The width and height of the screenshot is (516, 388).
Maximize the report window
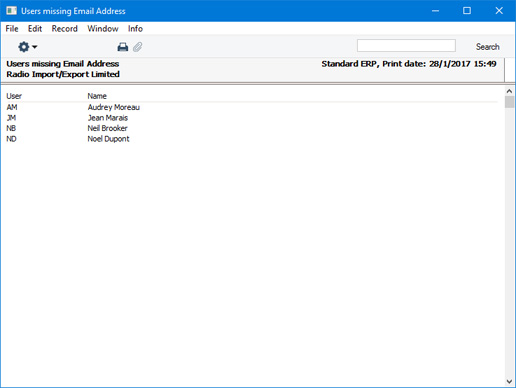(x=467, y=11)
